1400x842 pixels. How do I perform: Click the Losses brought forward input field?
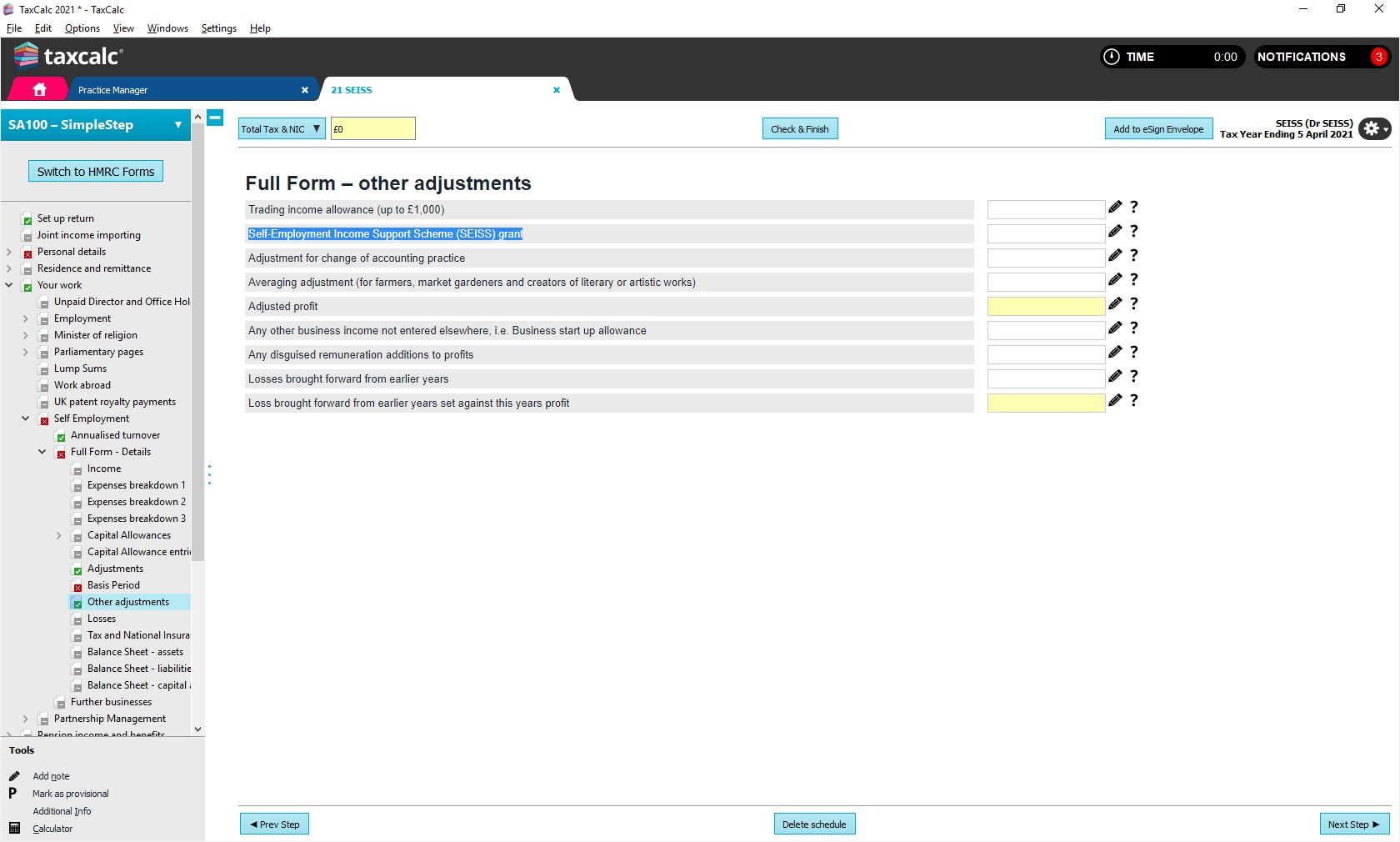point(1046,378)
